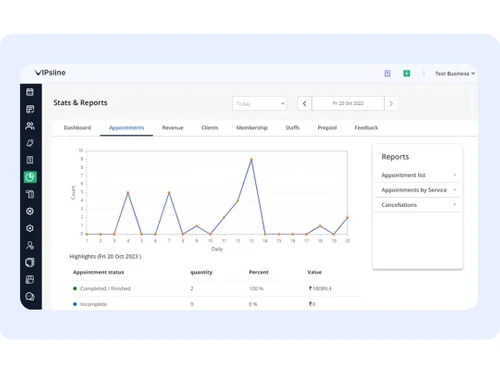Open the invoice document icon in sidebar
This screenshot has width=500, height=375.
point(30,160)
